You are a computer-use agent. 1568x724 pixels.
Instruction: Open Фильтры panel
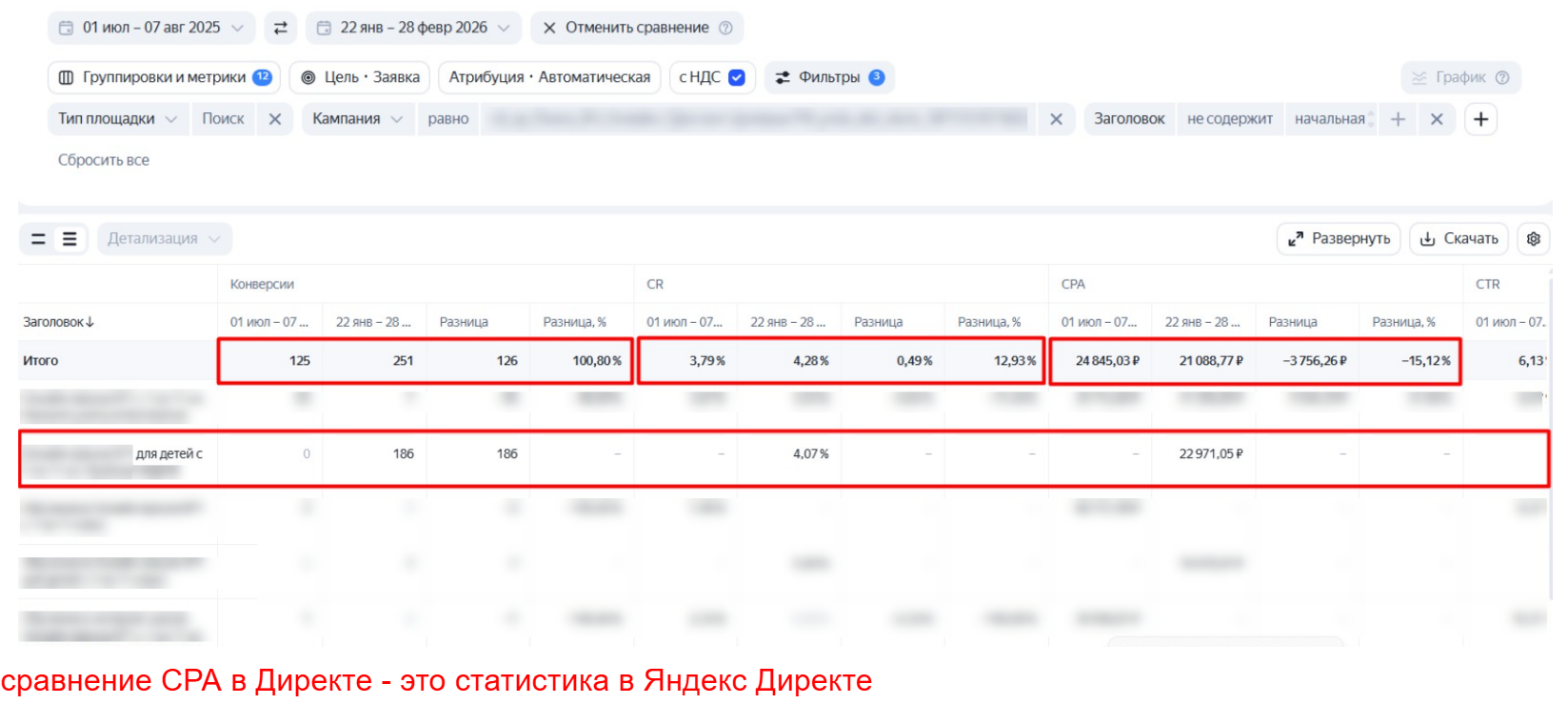pyautogui.click(x=829, y=77)
